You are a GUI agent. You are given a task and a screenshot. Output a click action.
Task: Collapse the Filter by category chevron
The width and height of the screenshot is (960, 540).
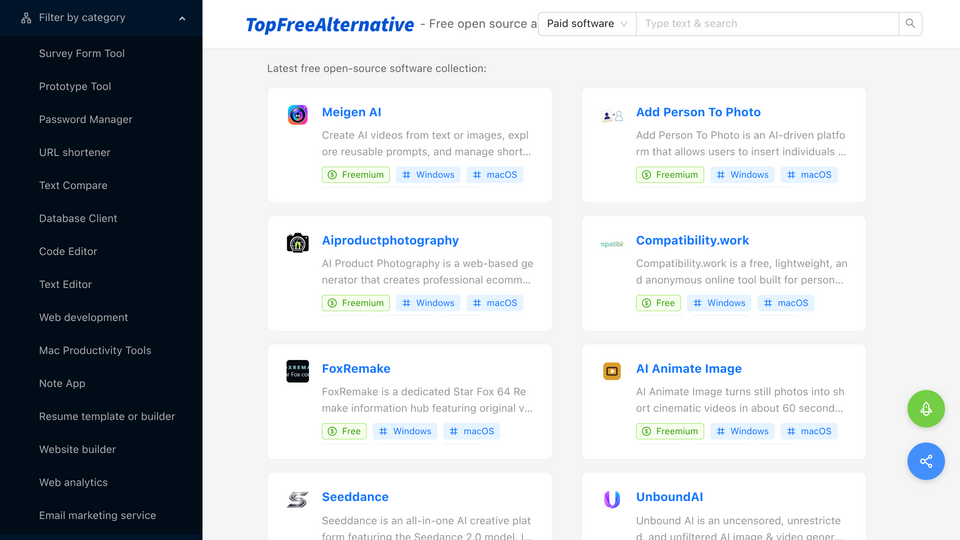(182, 18)
